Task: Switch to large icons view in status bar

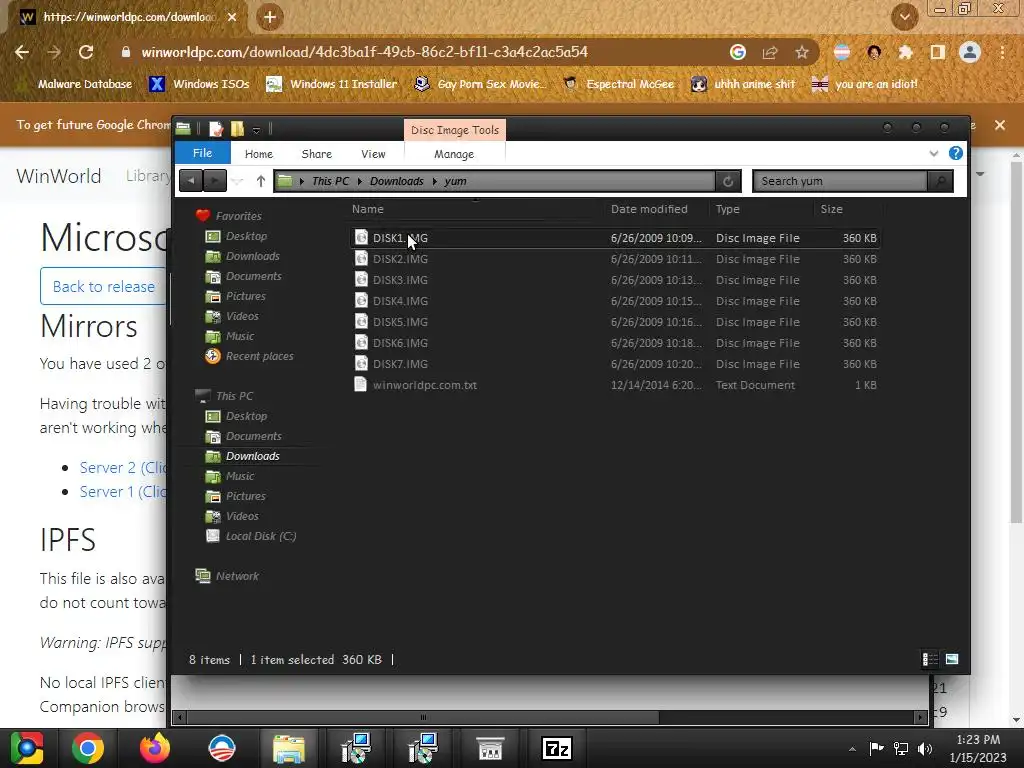Action: tap(952, 660)
